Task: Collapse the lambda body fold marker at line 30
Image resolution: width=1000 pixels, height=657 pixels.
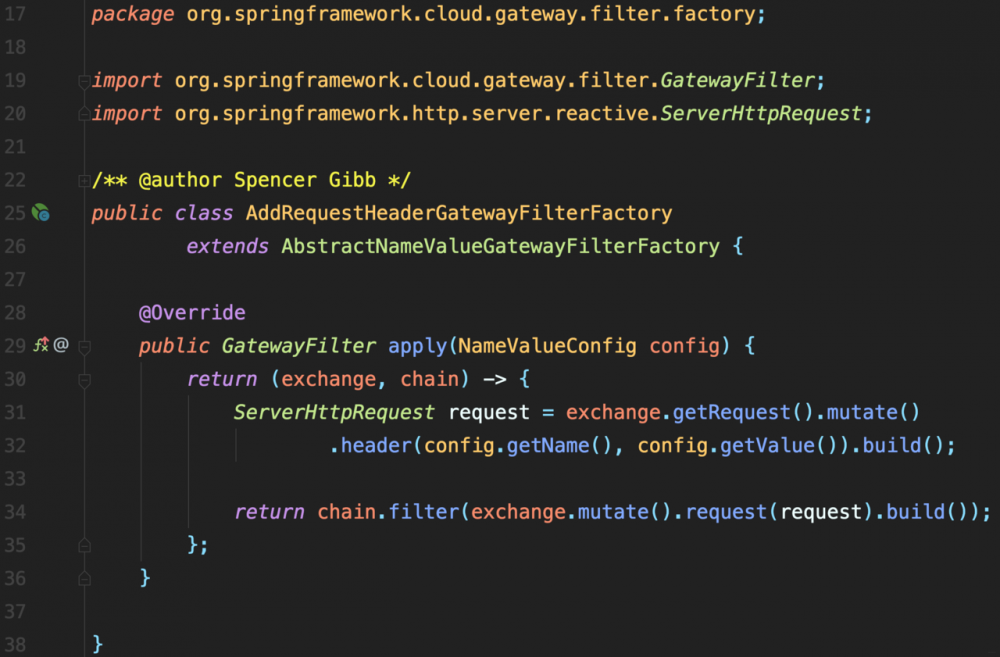Action: [85, 379]
